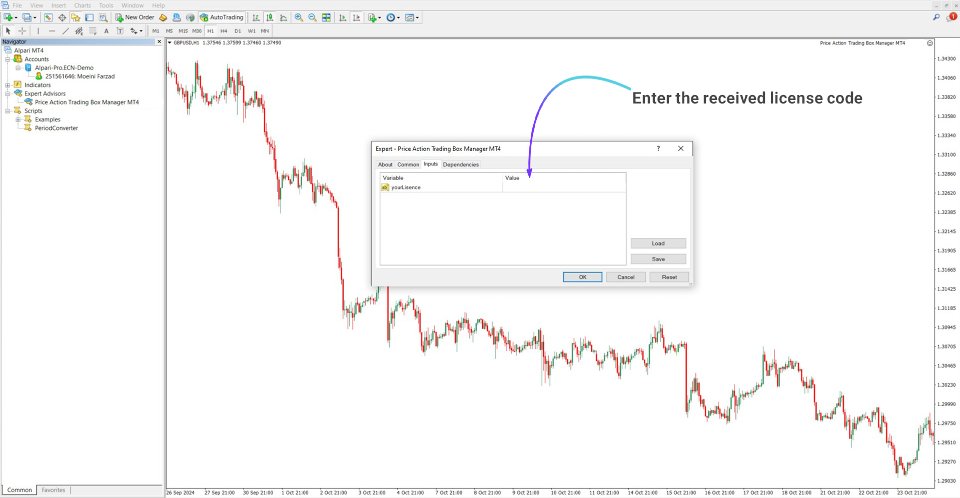Zoom in on the chart
The image size is (960, 498).
pyautogui.click(x=299, y=18)
